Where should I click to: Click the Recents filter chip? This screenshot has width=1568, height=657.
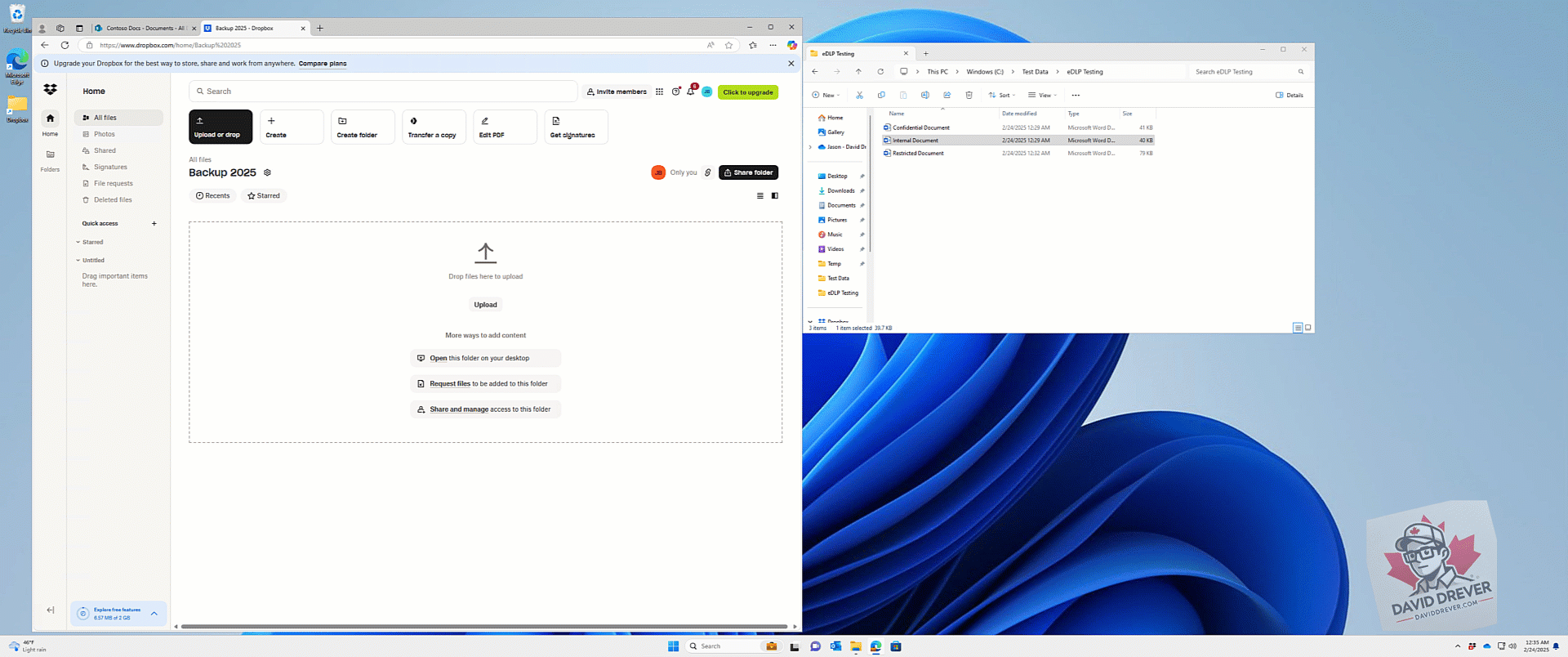(x=212, y=195)
